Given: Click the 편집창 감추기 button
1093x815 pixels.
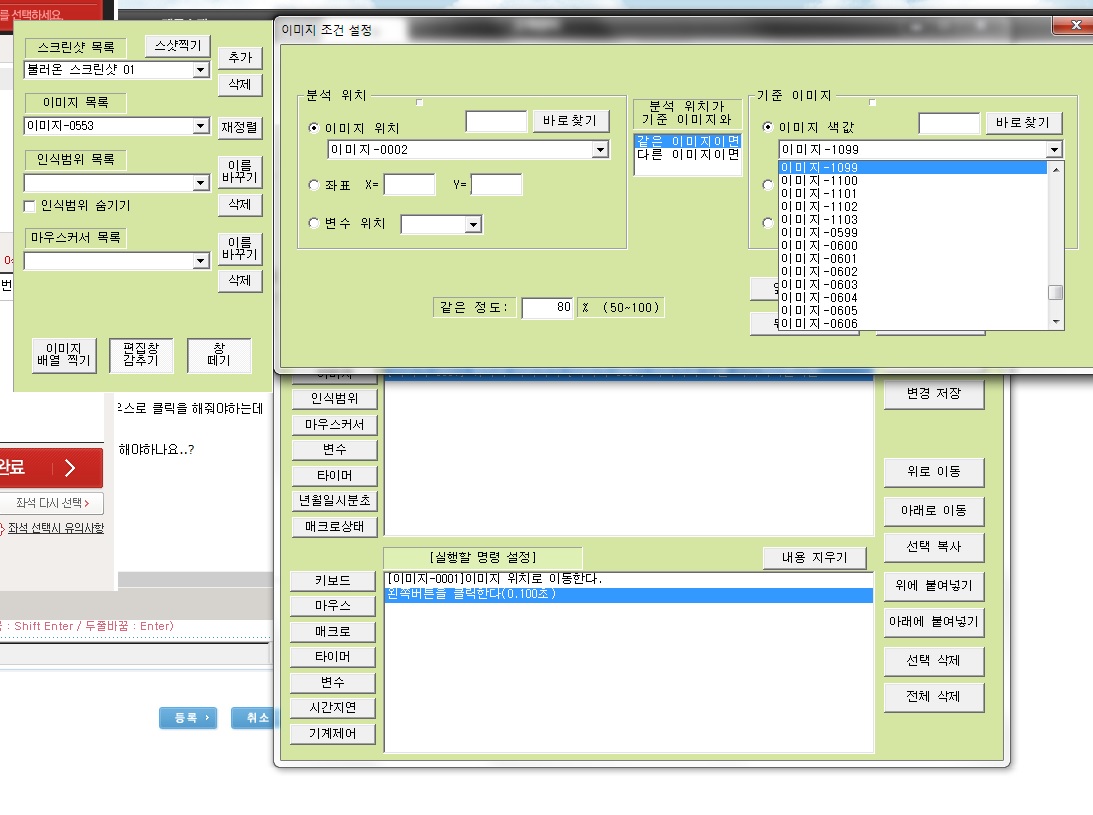Looking at the screenshot, I should click(141, 355).
